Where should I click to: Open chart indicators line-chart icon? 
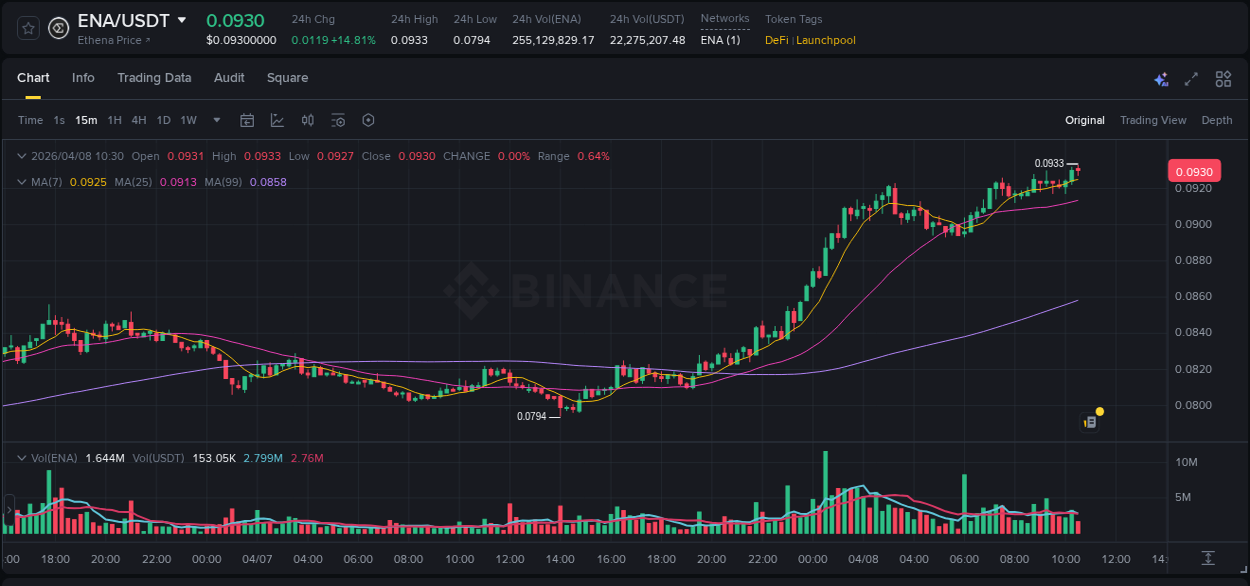[x=277, y=119]
